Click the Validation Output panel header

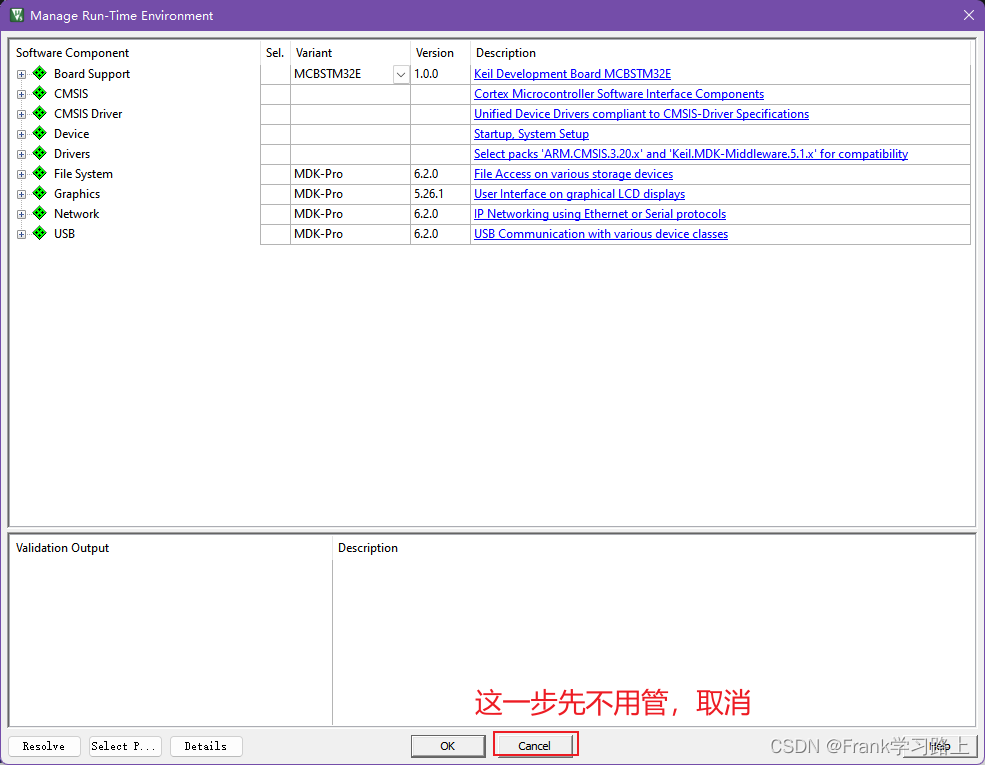(x=62, y=548)
